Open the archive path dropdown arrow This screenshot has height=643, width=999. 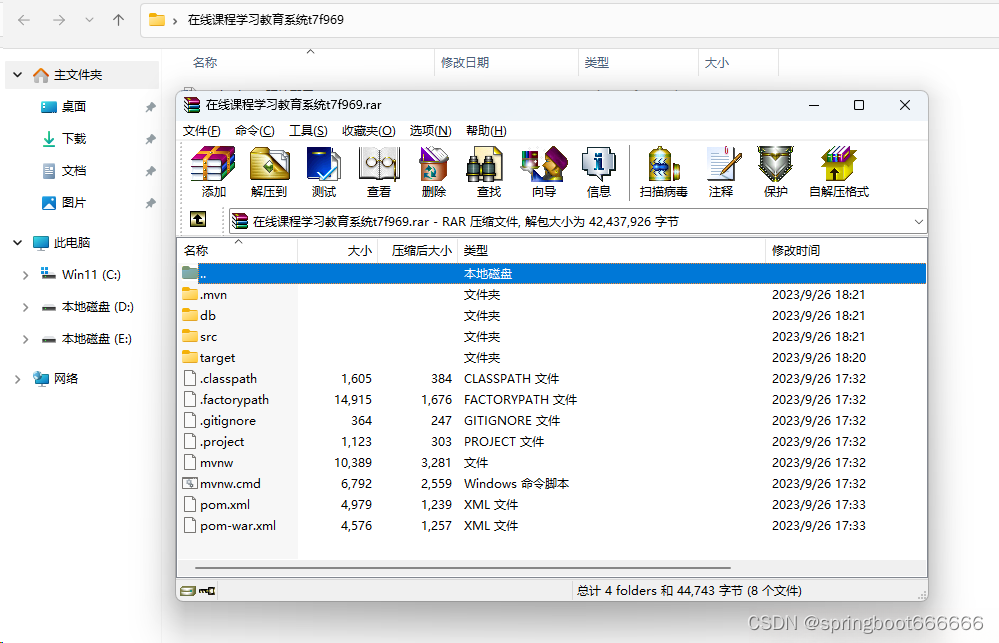(918, 222)
